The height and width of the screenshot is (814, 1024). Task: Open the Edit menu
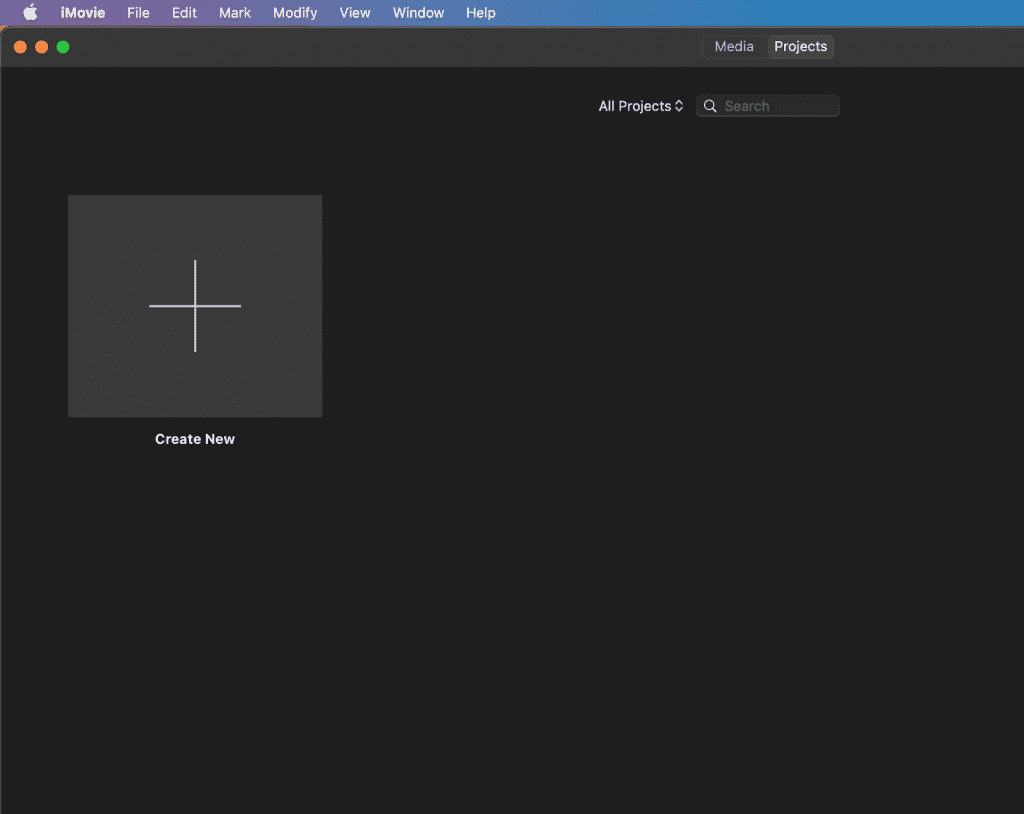[x=184, y=12]
